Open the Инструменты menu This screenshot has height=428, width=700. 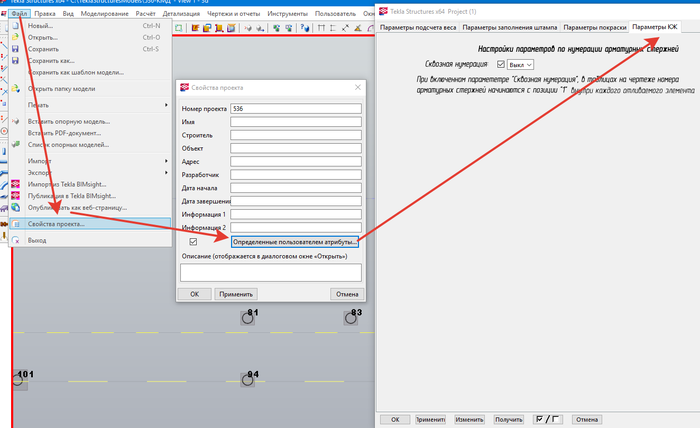pos(288,14)
